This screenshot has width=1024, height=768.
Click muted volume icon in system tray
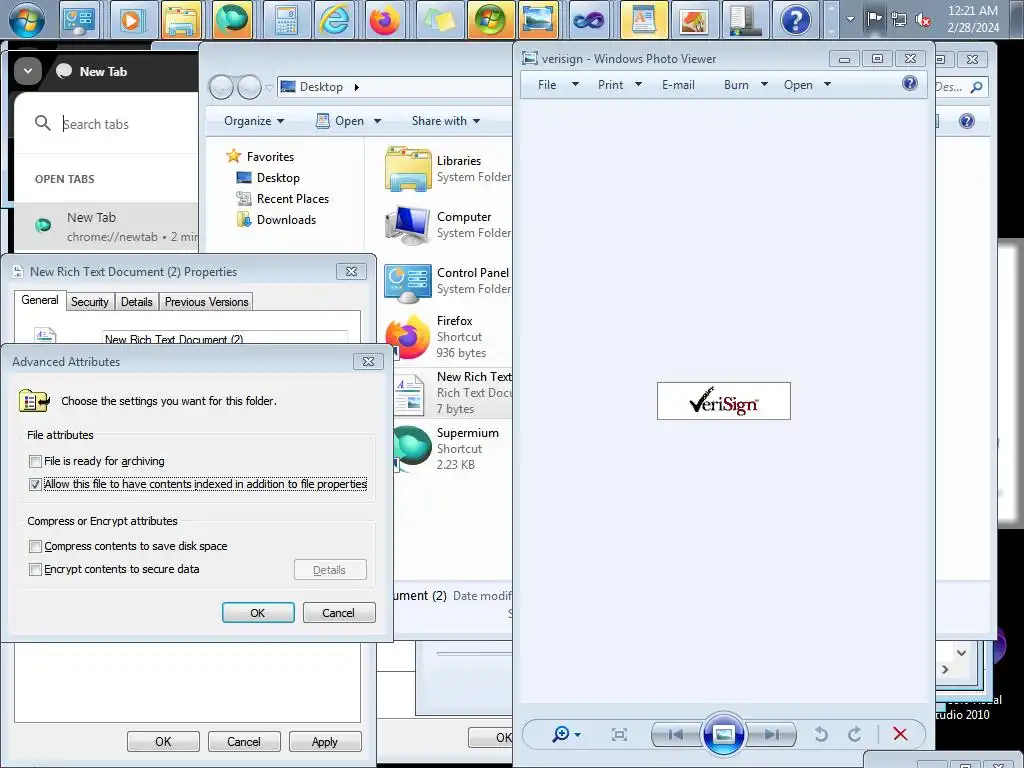pos(923,20)
